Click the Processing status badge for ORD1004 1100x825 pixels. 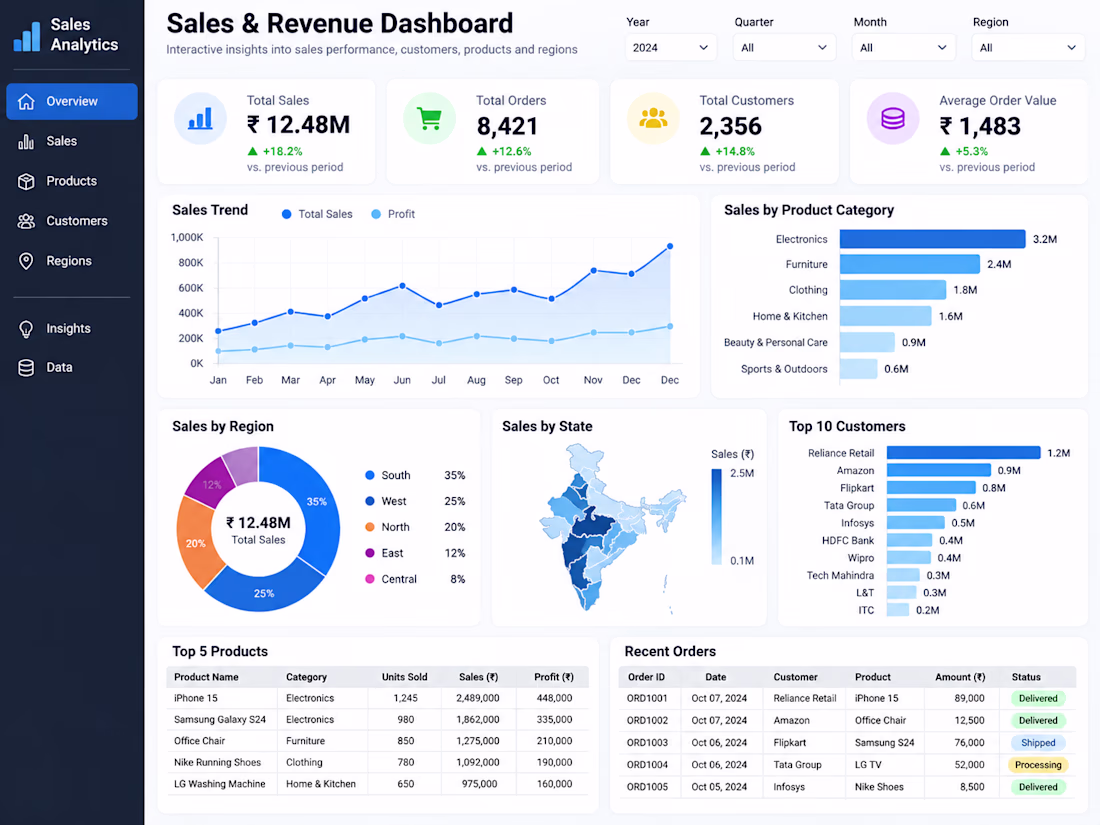tap(1038, 765)
